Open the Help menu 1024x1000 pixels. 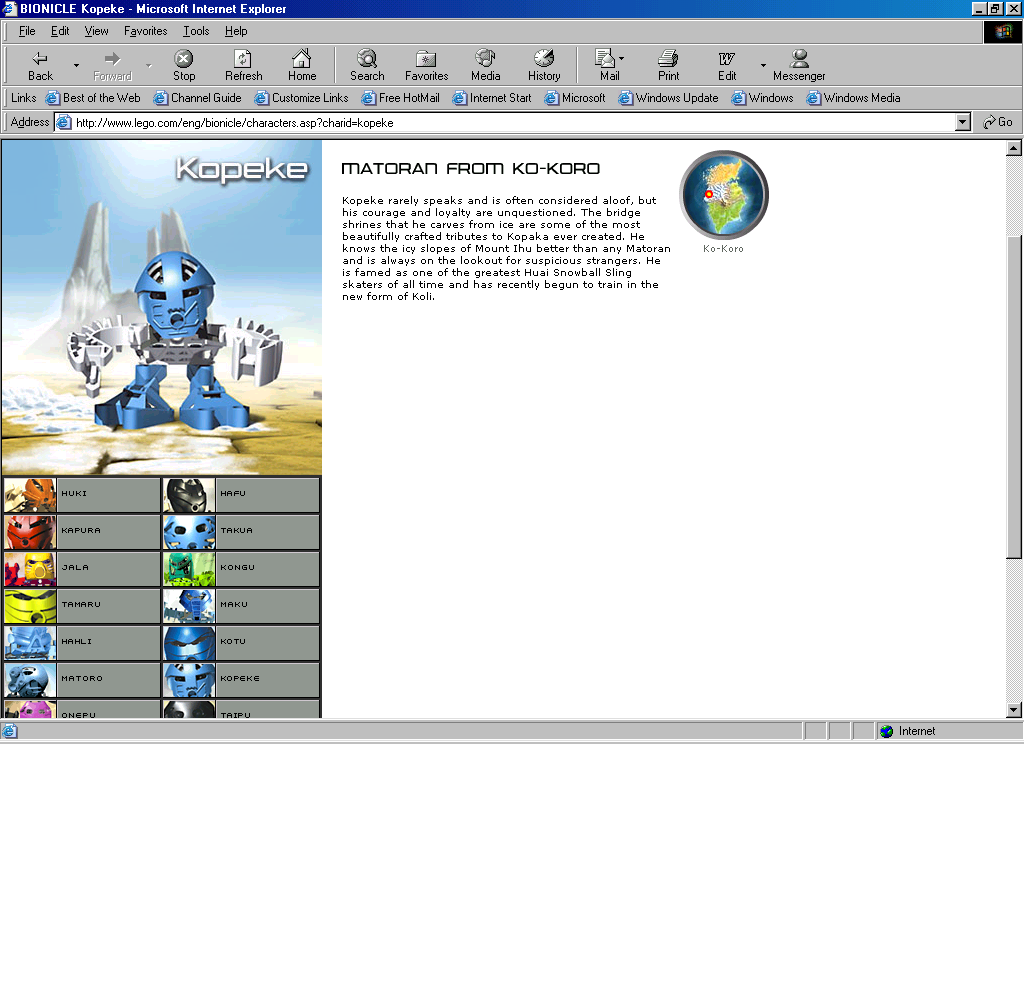236,31
